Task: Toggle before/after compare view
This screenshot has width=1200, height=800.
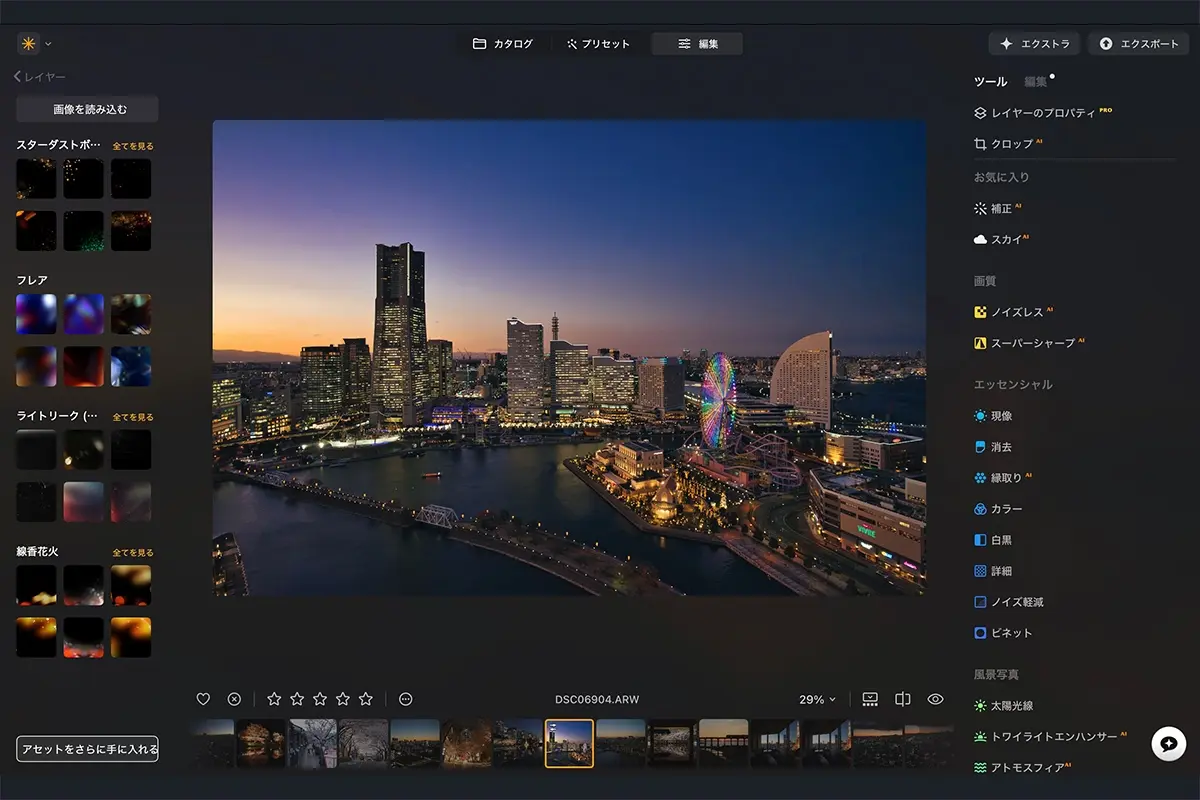Action: [903, 699]
